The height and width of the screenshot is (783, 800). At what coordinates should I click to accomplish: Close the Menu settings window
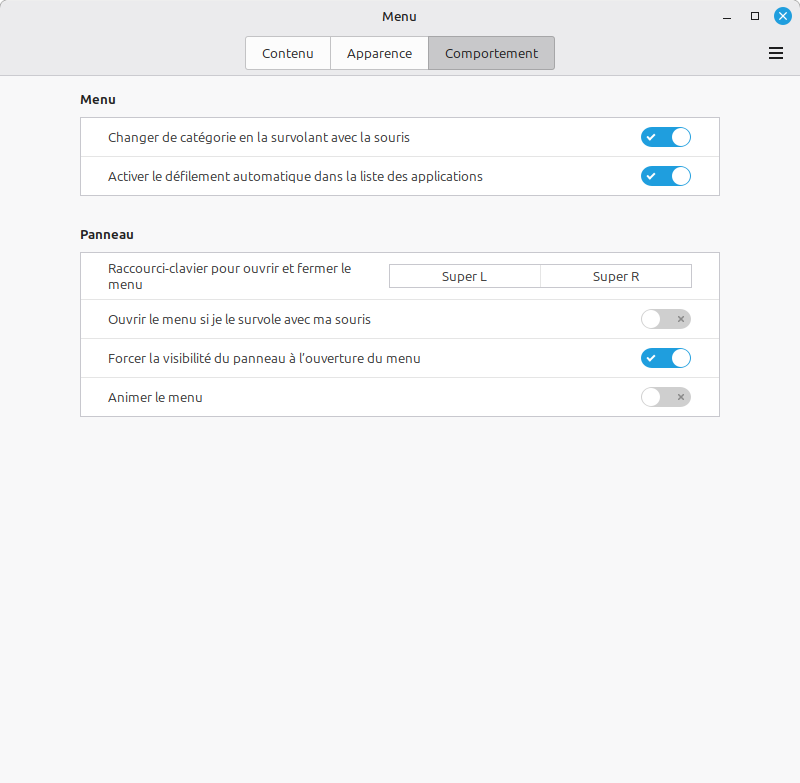click(x=782, y=16)
